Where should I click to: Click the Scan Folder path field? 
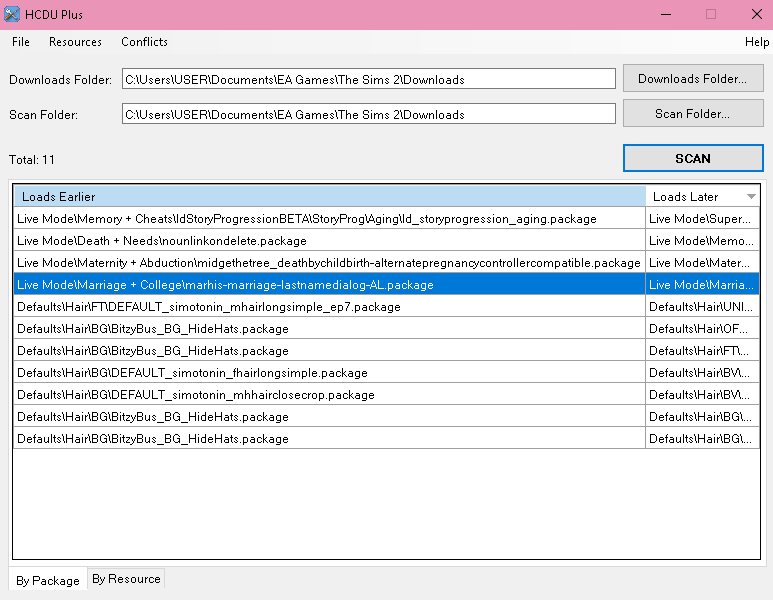(x=368, y=115)
